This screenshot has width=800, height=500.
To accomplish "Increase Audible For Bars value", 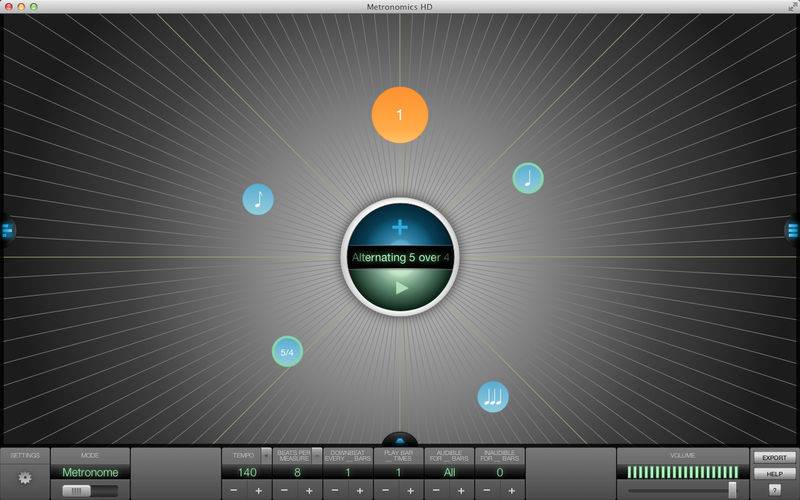I will point(461,490).
